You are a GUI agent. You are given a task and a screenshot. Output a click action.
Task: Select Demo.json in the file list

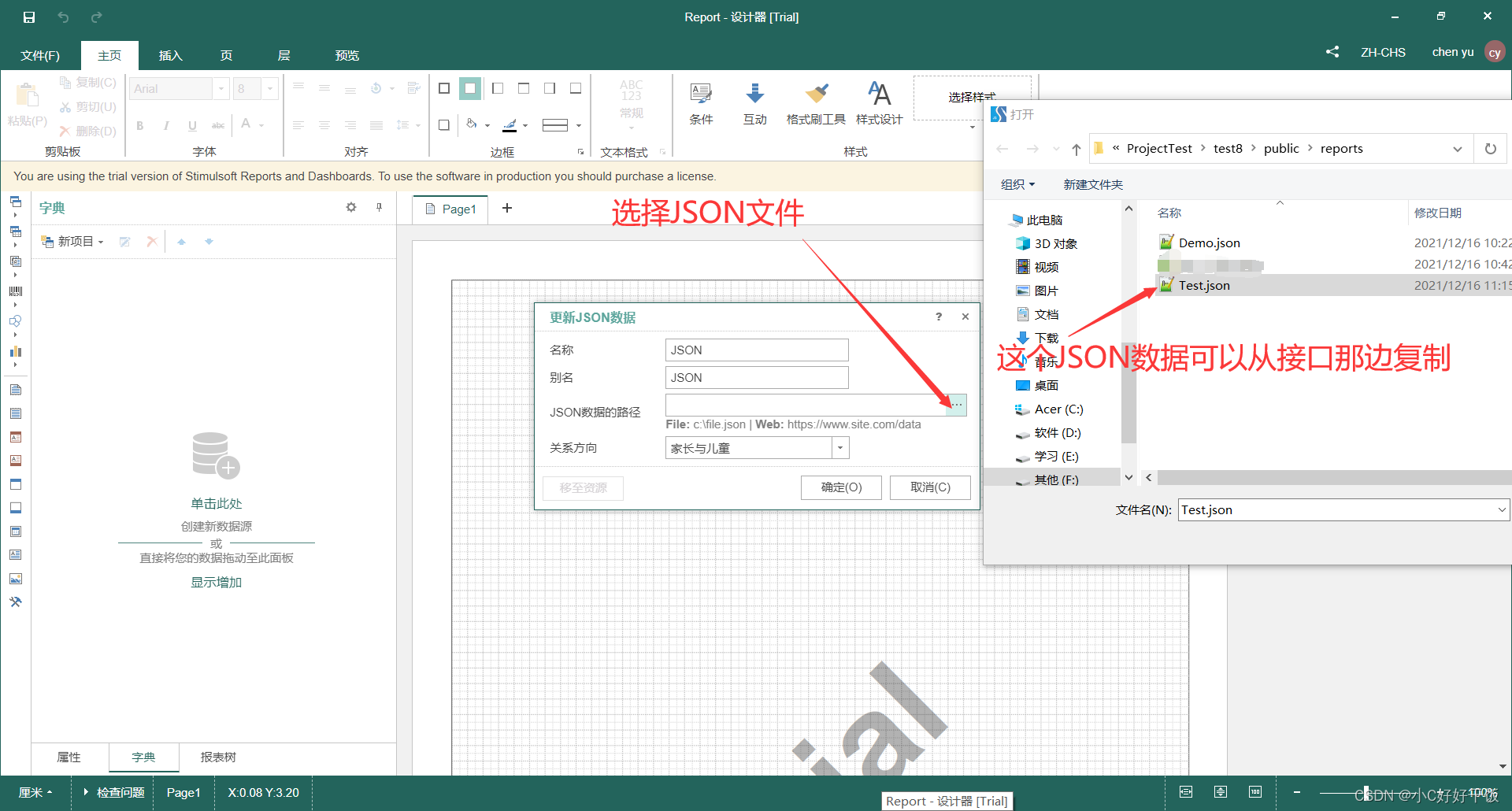click(1209, 243)
